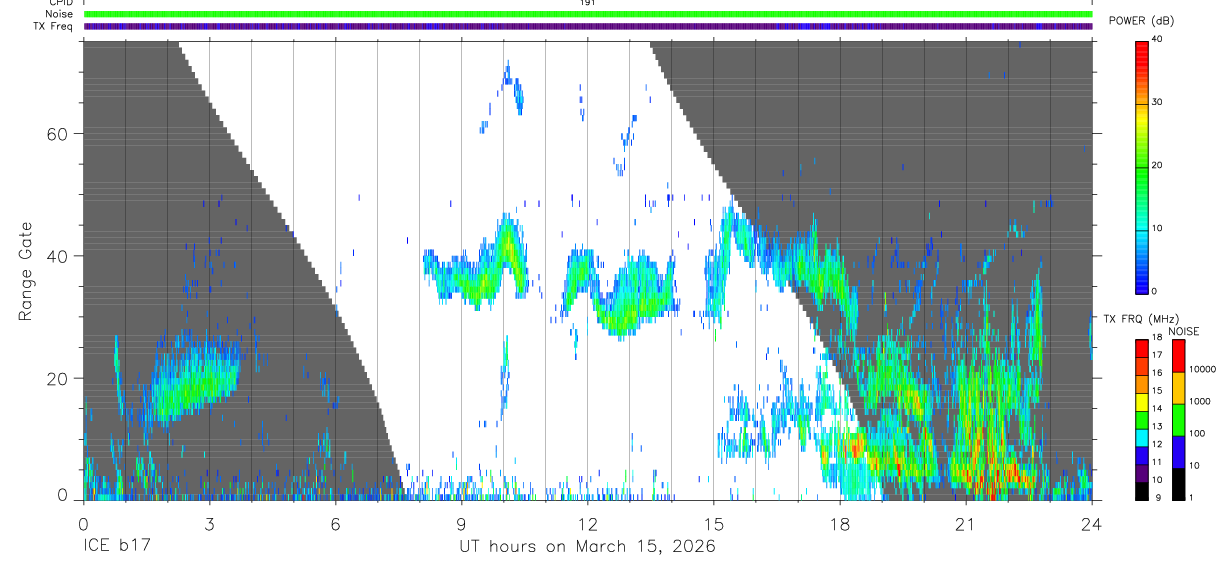Viewport: 1228px width, 567px height.
Task: Click the '3' tick on the UT hours axis
Action: [x=209, y=524]
